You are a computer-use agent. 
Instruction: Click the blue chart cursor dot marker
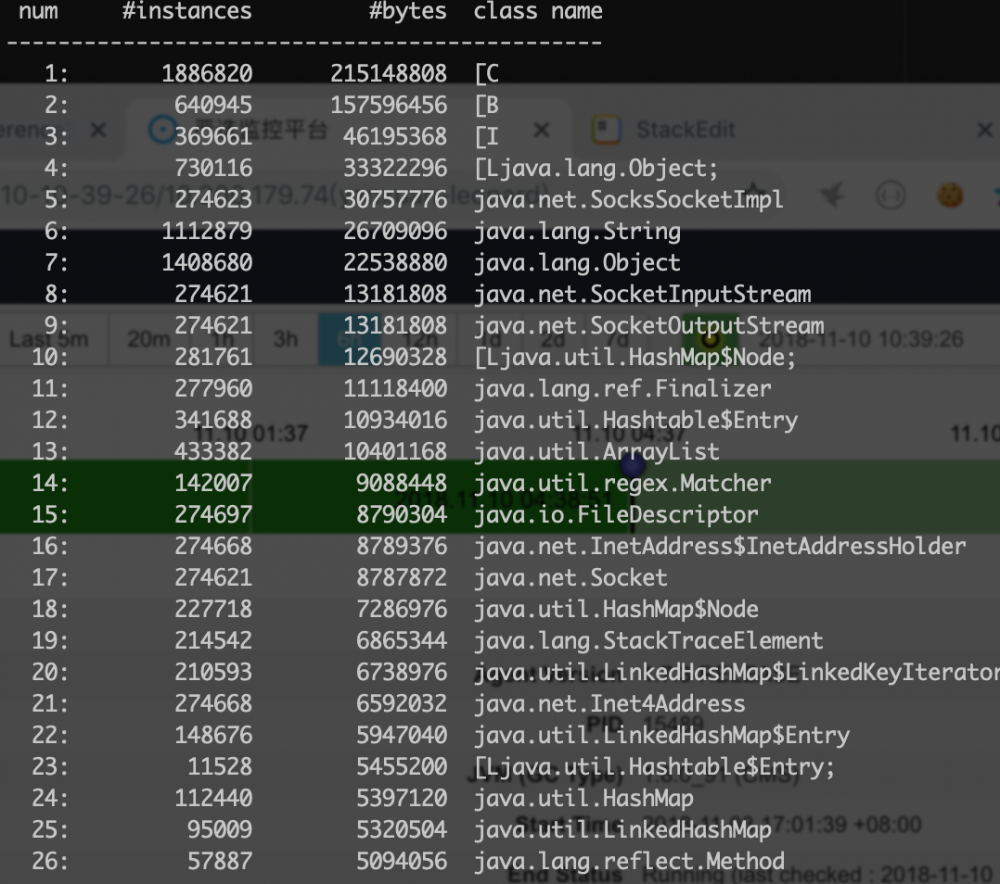pos(633,466)
